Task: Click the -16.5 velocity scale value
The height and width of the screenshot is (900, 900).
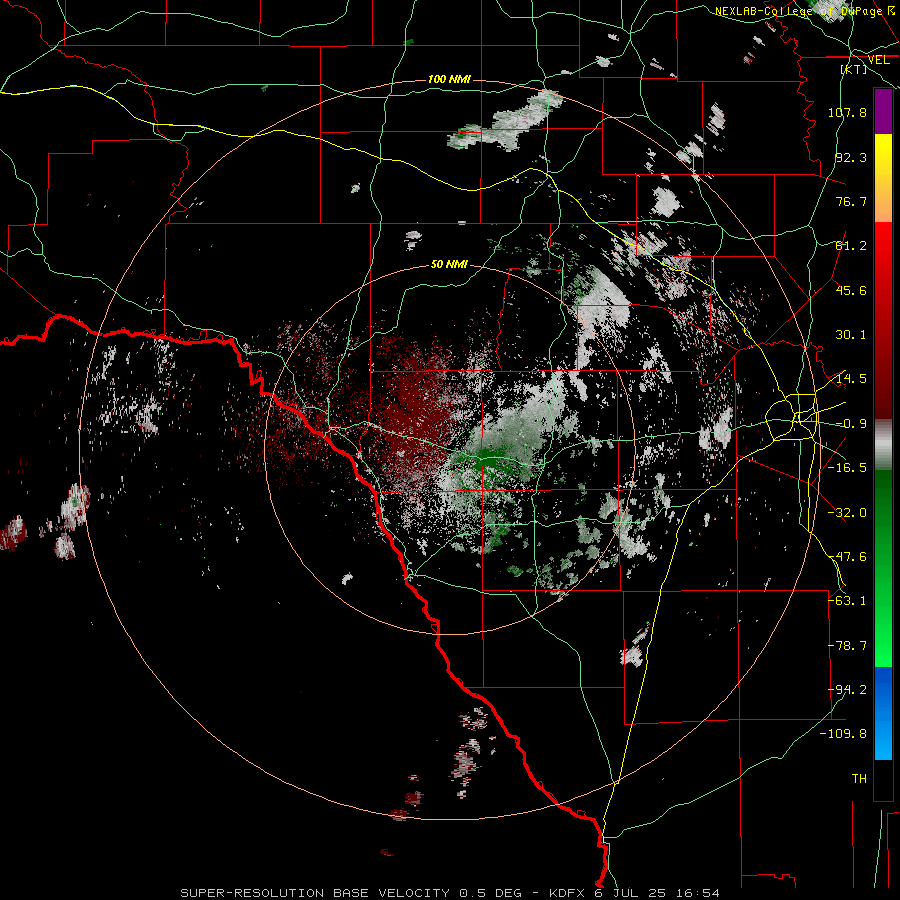Action: (x=847, y=468)
